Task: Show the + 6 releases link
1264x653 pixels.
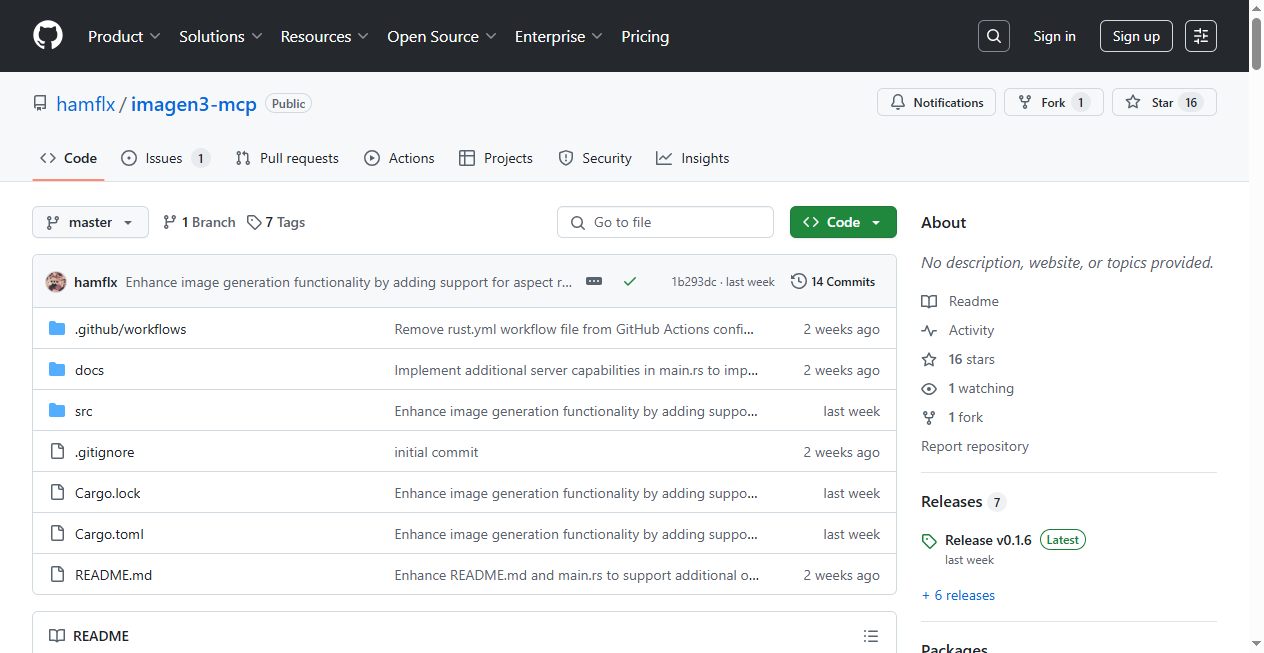Action: pyautogui.click(x=958, y=595)
